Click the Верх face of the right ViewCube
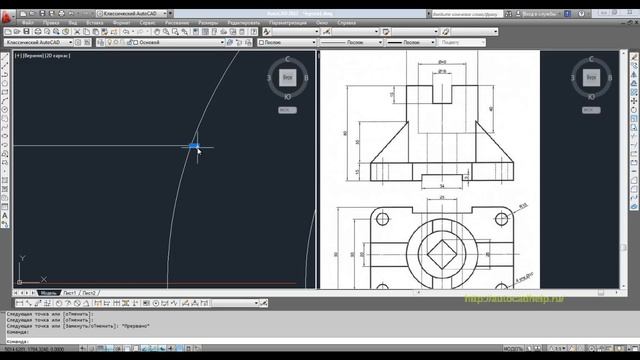 (591, 77)
